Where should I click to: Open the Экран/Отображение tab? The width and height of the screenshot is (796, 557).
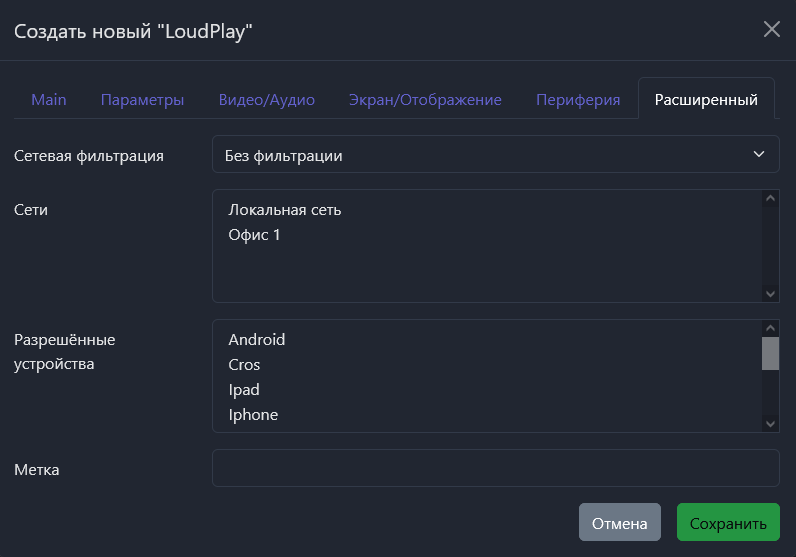pyautogui.click(x=425, y=100)
